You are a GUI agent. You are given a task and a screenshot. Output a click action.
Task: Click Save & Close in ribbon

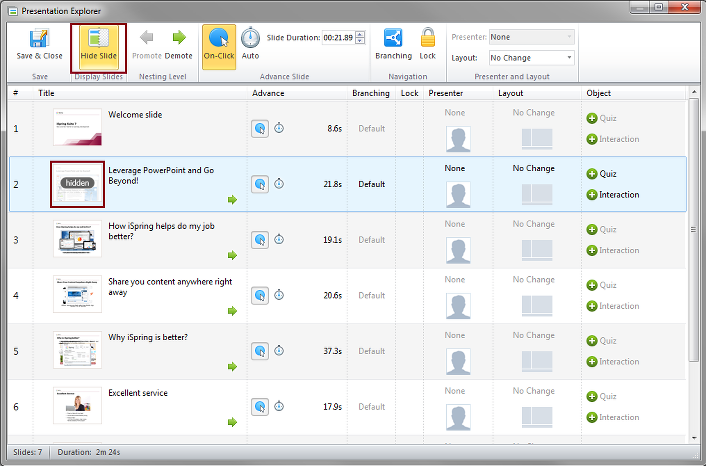pos(39,45)
